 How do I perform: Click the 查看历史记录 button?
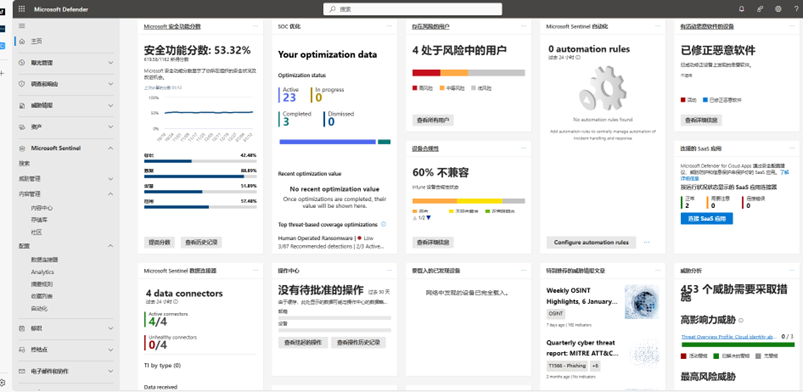tap(201, 242)
